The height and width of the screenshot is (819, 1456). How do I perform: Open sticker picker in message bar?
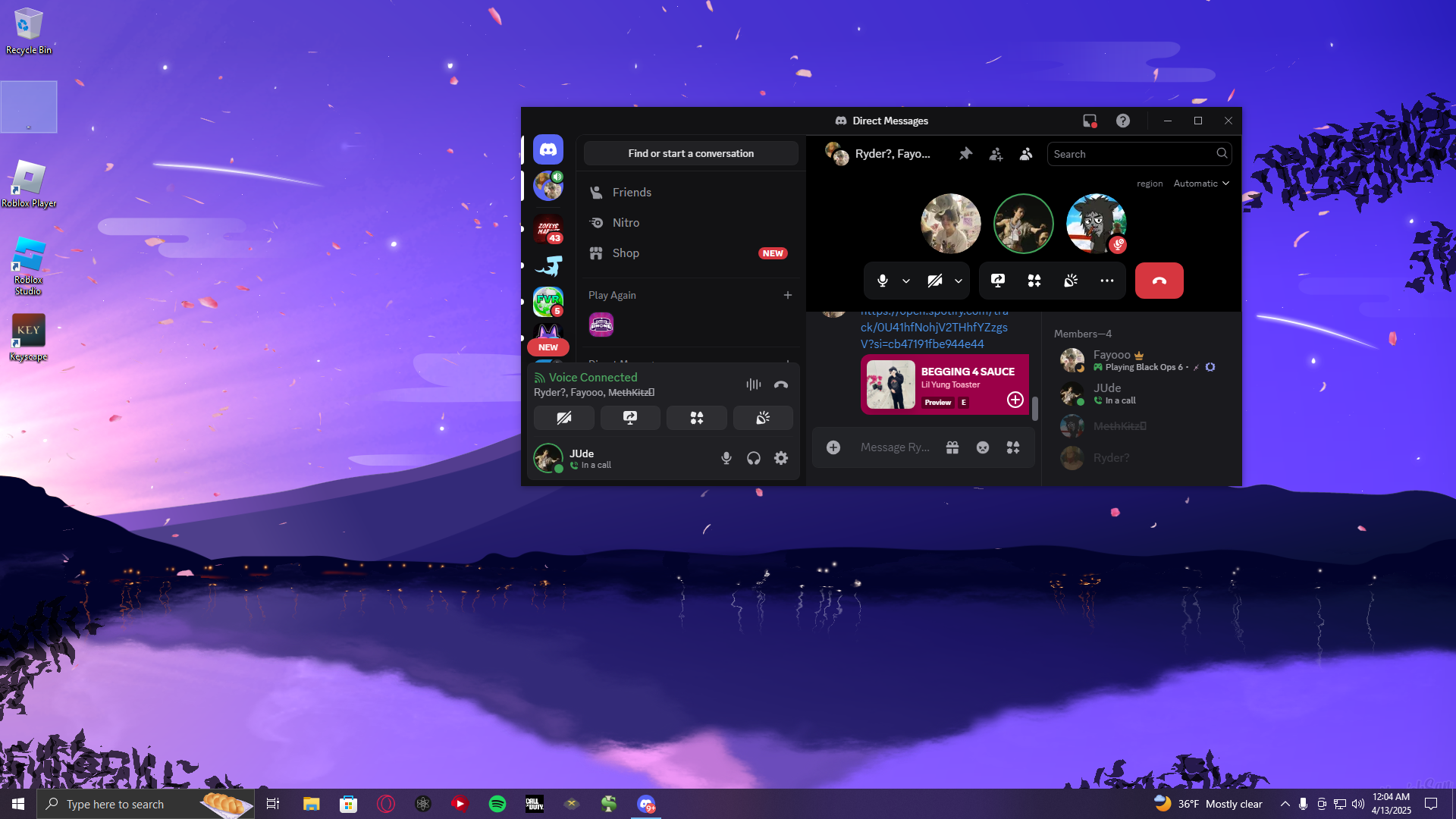point(983,447)
